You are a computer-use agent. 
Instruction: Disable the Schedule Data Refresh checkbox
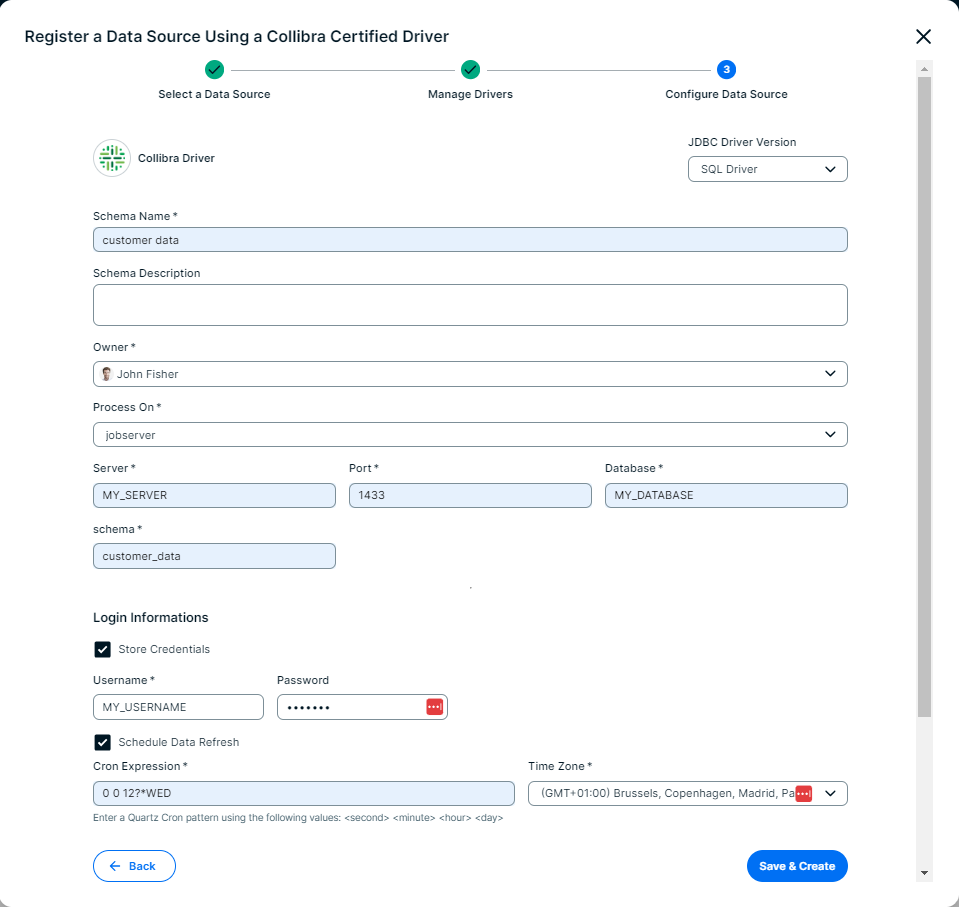[103, 743]
